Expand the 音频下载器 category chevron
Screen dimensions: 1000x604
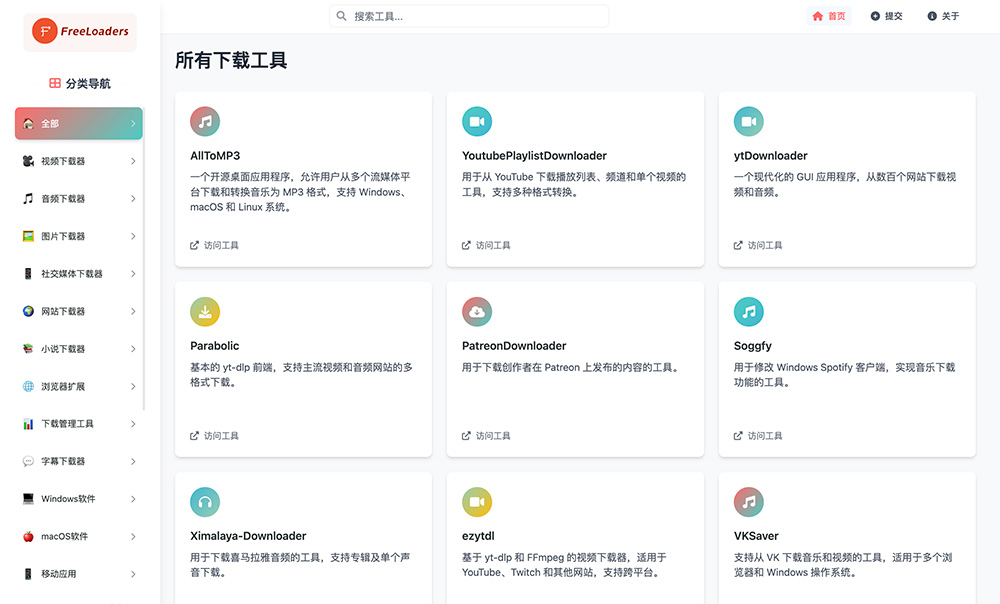[133, 198]
